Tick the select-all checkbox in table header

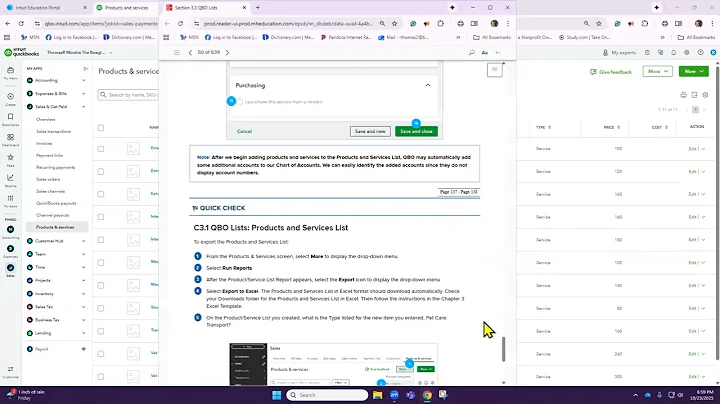101,128
